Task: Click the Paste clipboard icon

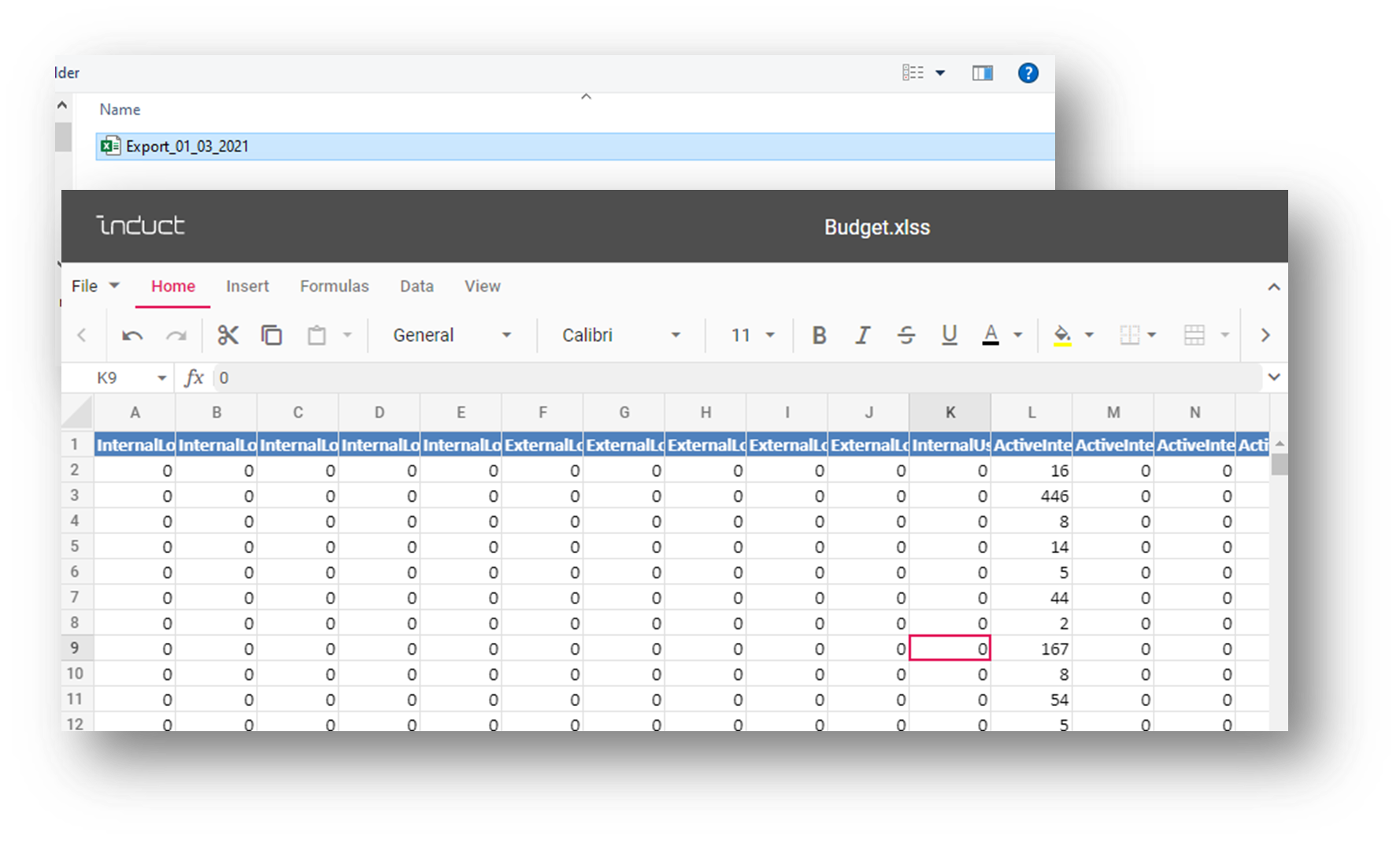Action: click(x=317, y=336)
